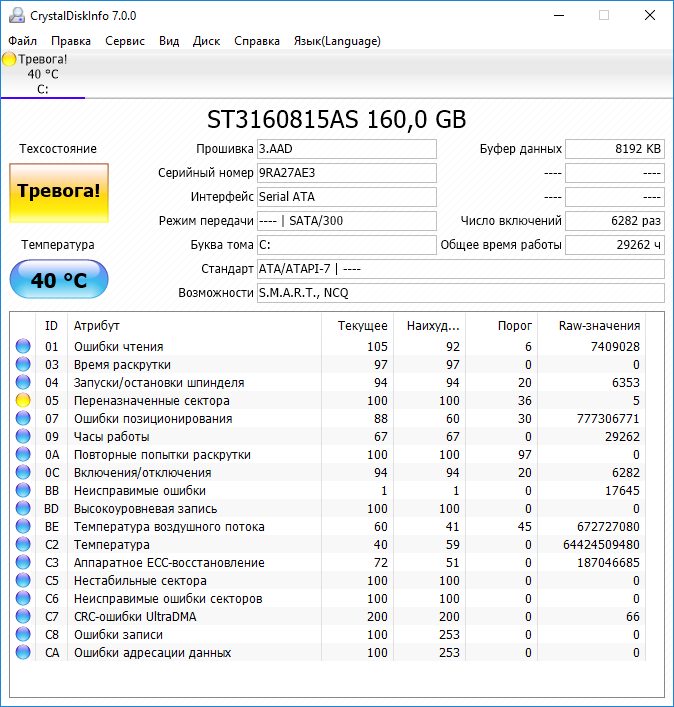
Task: Click the orb for Повторные попытки раскрутки
Action: pos(23,454)
